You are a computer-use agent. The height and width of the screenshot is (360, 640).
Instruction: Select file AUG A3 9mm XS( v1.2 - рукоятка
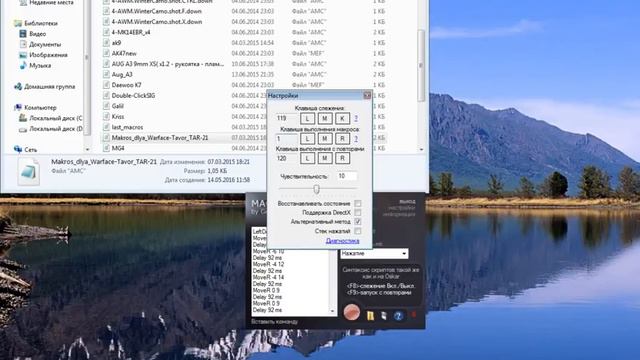point(168,64)
